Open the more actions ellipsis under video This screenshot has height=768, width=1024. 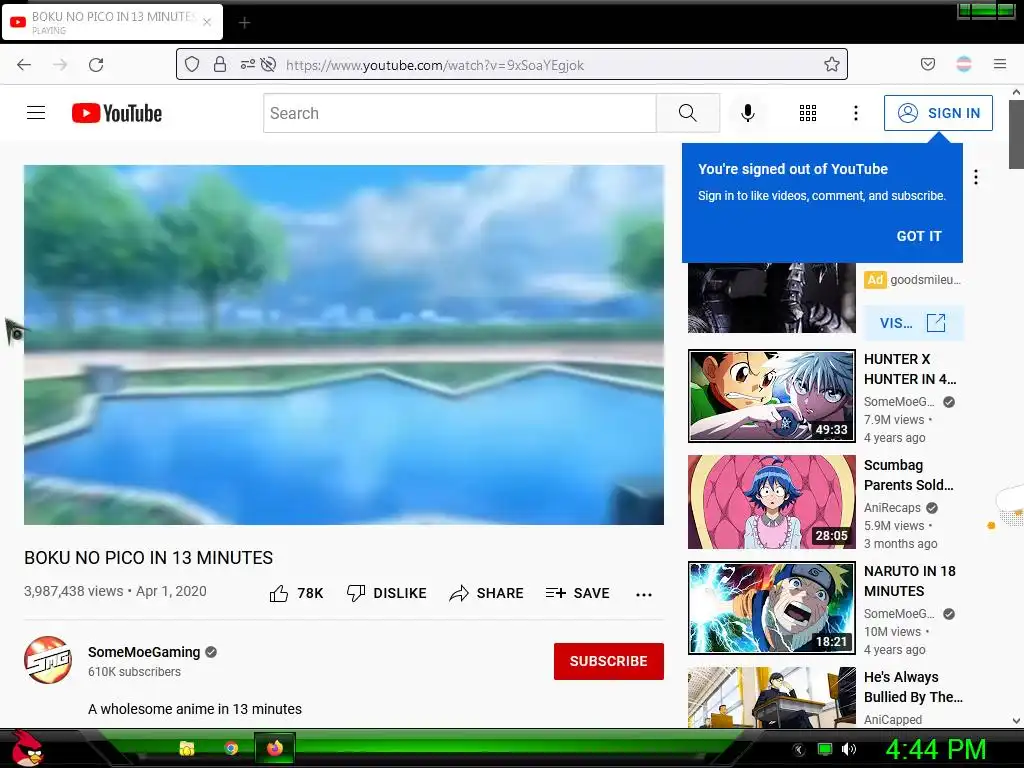pos(644,594)
